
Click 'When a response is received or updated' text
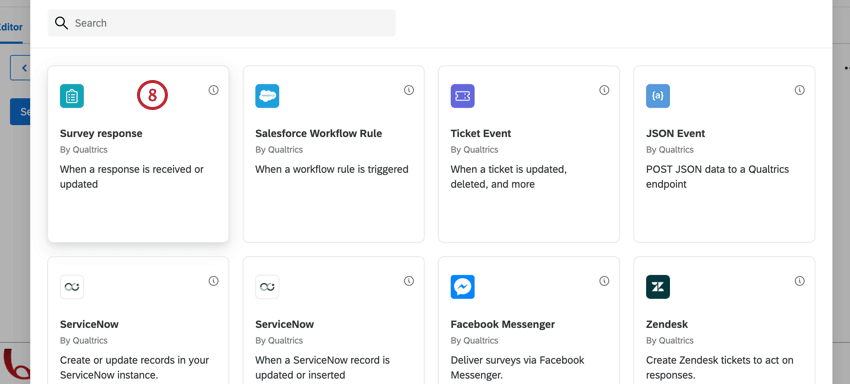click(x=132, y=177)
